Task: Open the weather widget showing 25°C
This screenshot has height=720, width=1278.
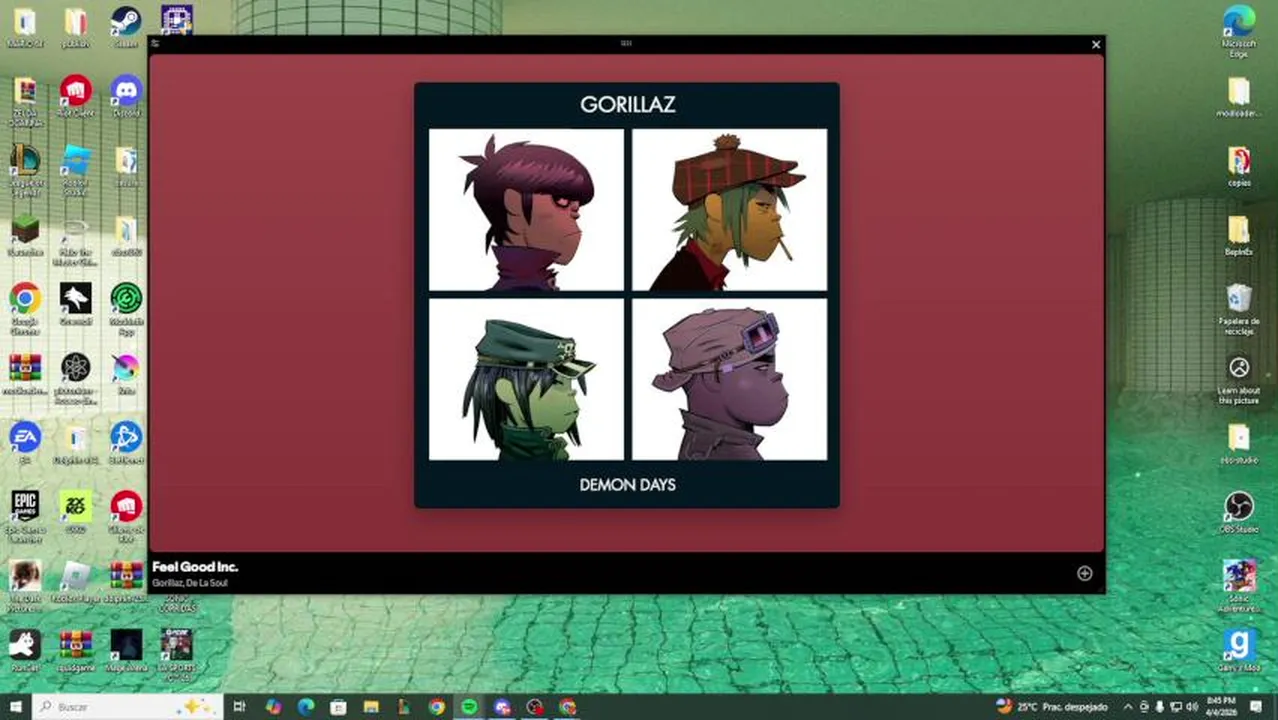Action: pos(1052,706)
